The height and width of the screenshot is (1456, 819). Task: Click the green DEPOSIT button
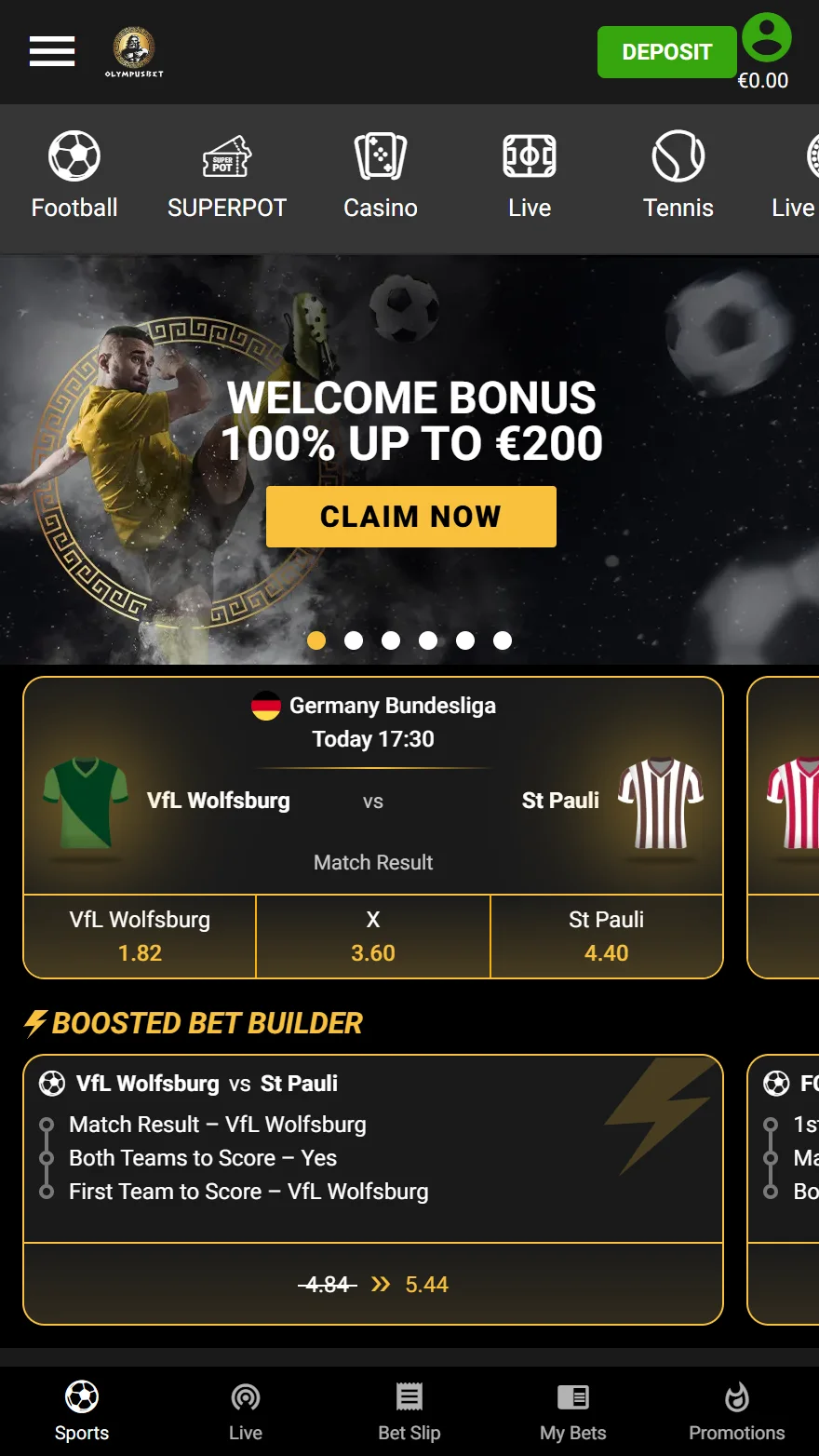point(667,52)
